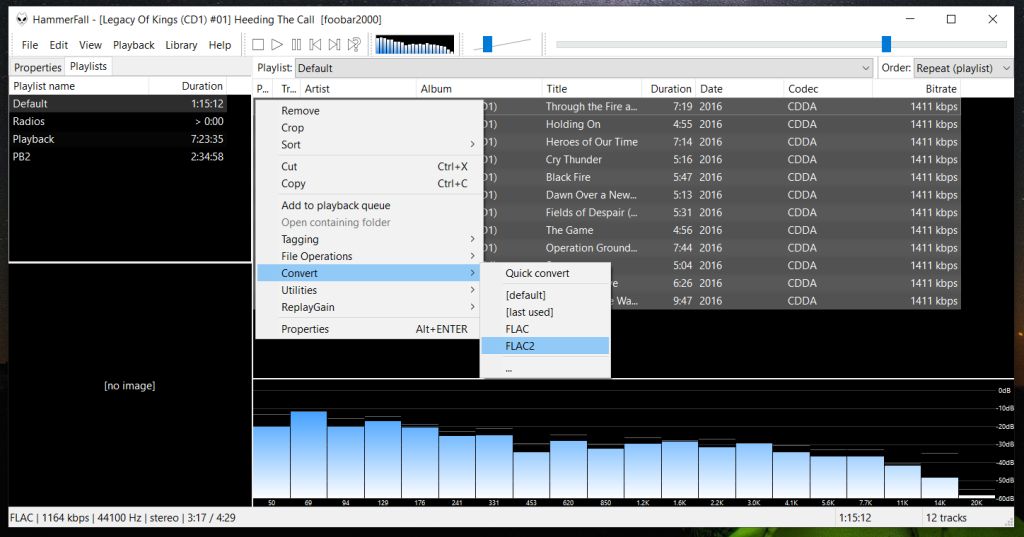This screenshot has height=537, width=1024.
Task: Go to the previous track
Action: 315,44
